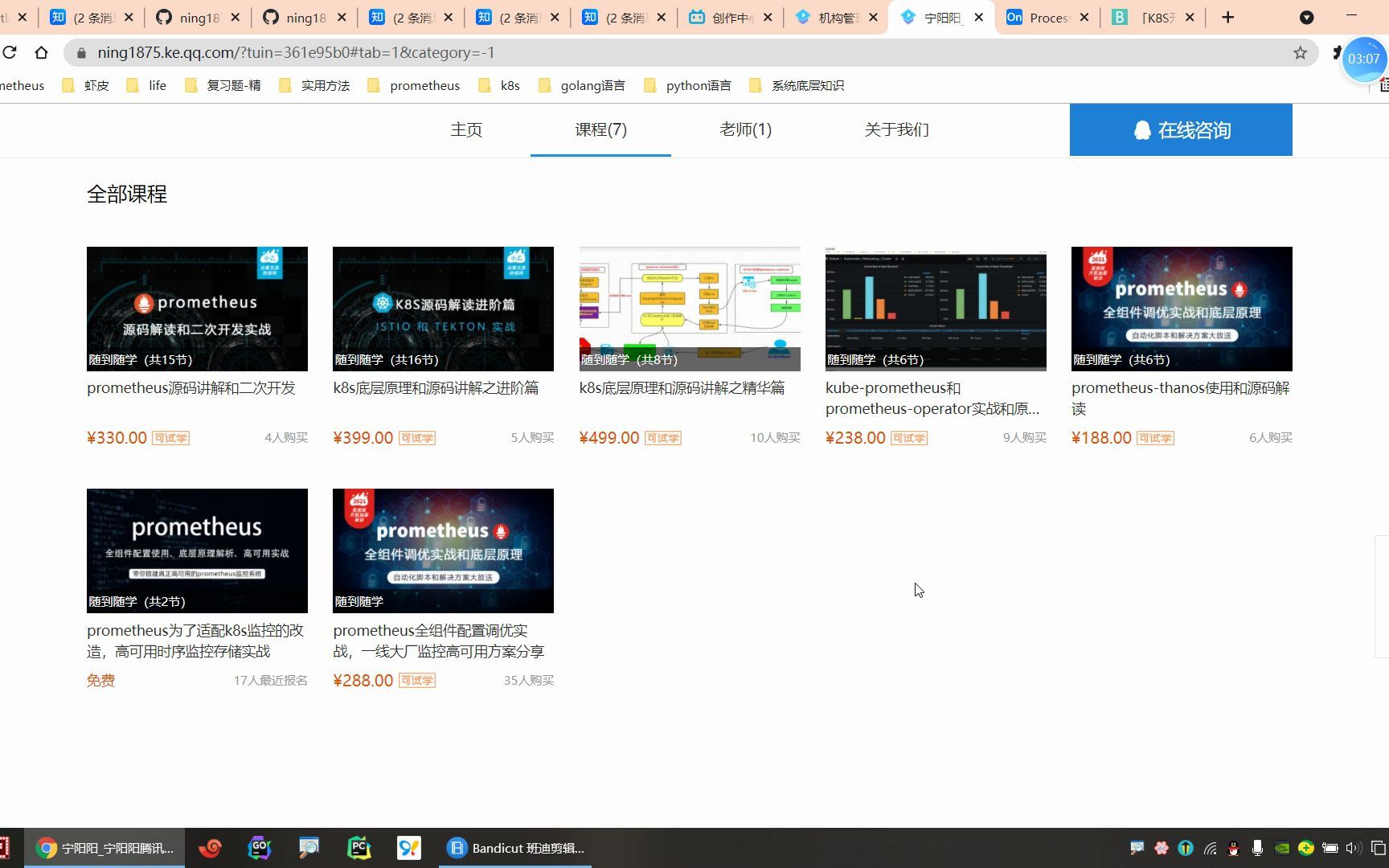Open the 实用方法 bookmark folder

(x=314, y=86)
